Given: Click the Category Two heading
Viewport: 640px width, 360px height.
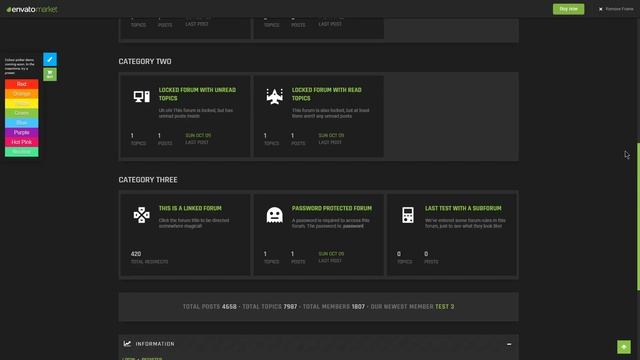Looking at the screenshot, I should point(145,61).
